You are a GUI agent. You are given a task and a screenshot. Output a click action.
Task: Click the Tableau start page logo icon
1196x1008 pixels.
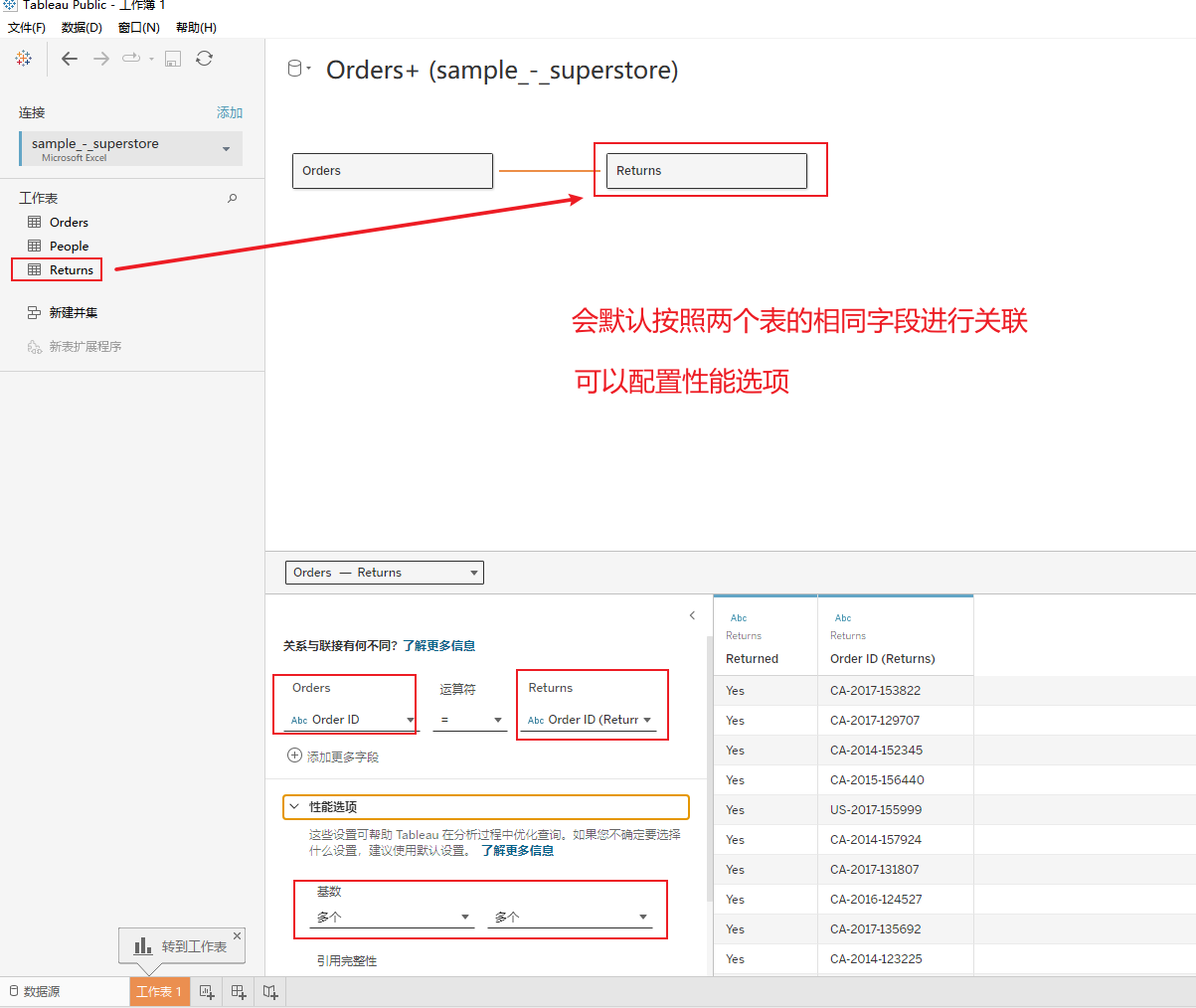pyautogui.click(x=24, y=59)
